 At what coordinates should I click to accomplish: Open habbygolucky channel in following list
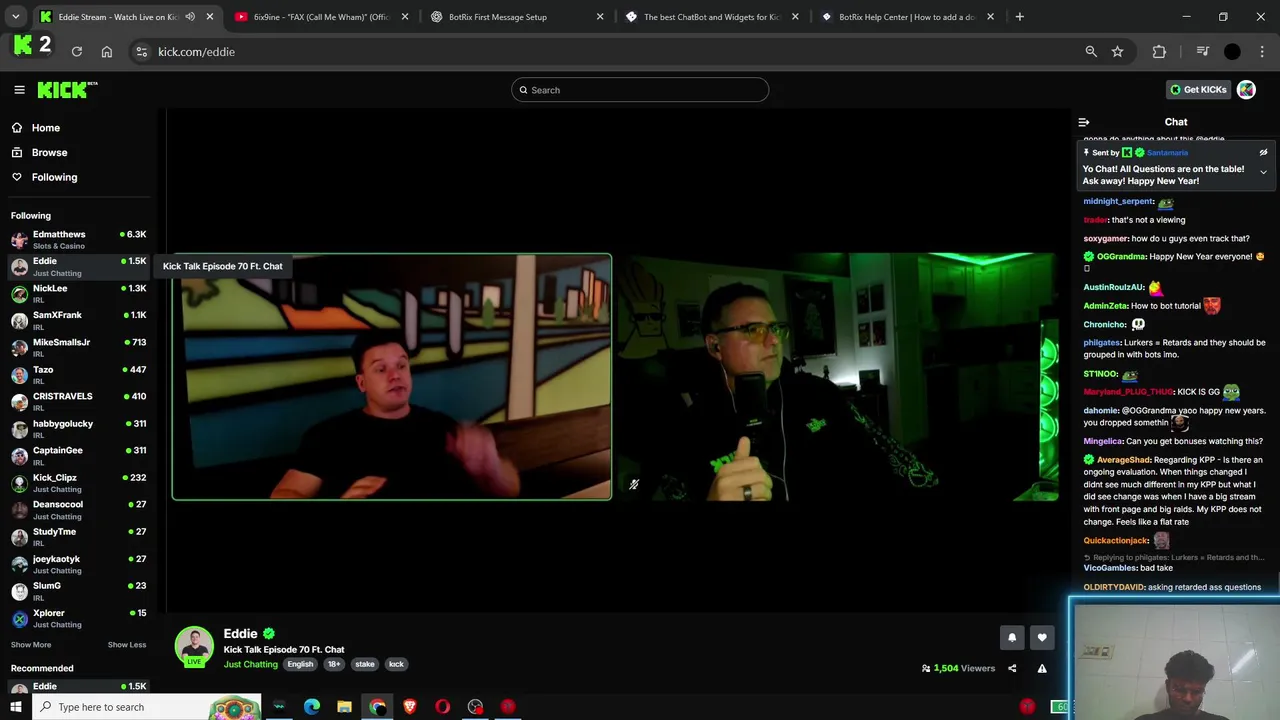click(79, 429)
